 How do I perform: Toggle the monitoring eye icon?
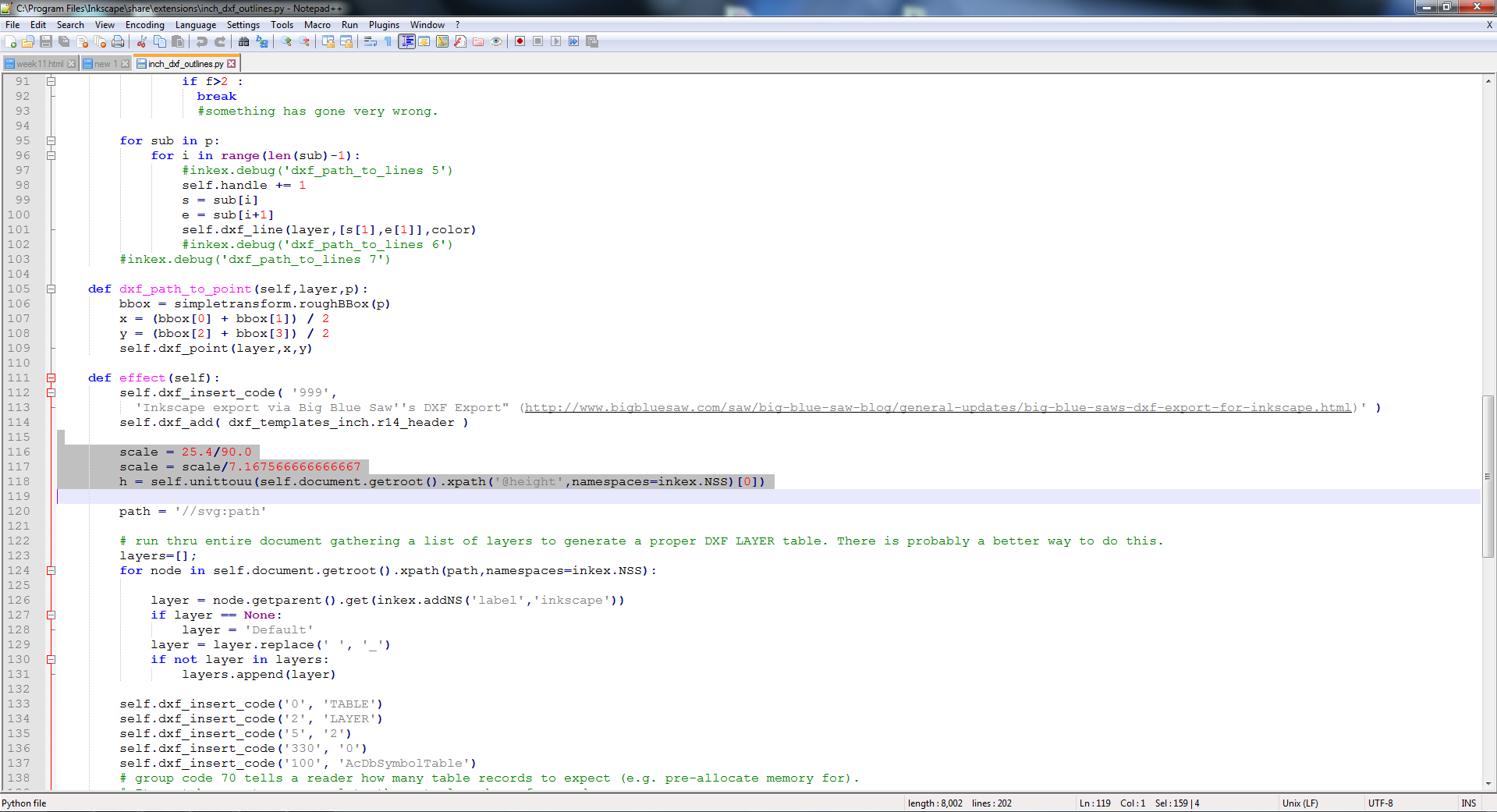coord(496,41)
